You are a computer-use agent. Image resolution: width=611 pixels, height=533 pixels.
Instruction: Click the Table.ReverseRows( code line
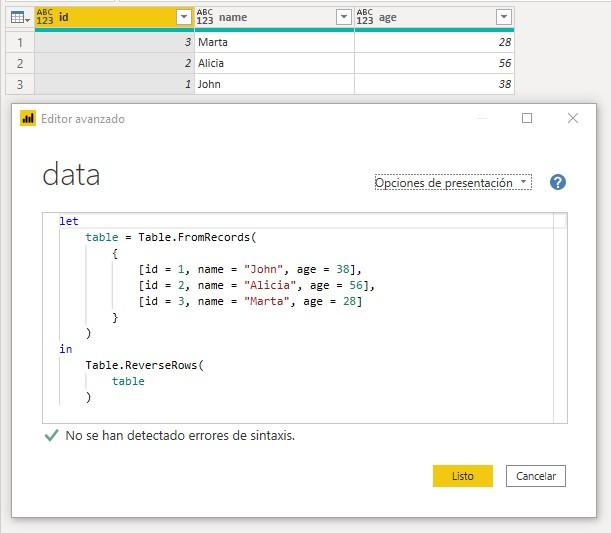click(145, 365)
